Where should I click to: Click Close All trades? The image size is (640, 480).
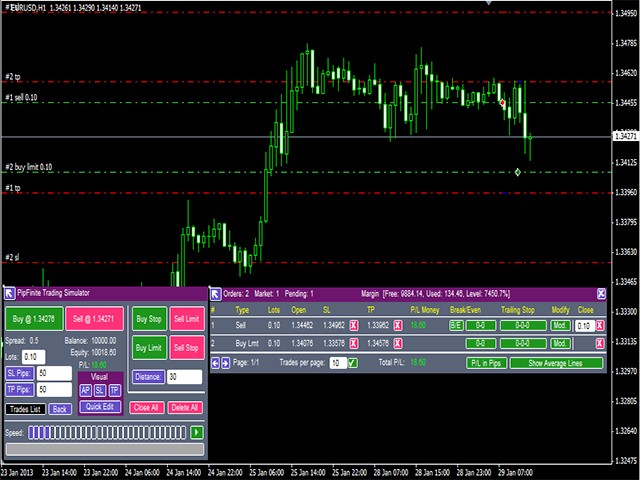click(147, 407)
